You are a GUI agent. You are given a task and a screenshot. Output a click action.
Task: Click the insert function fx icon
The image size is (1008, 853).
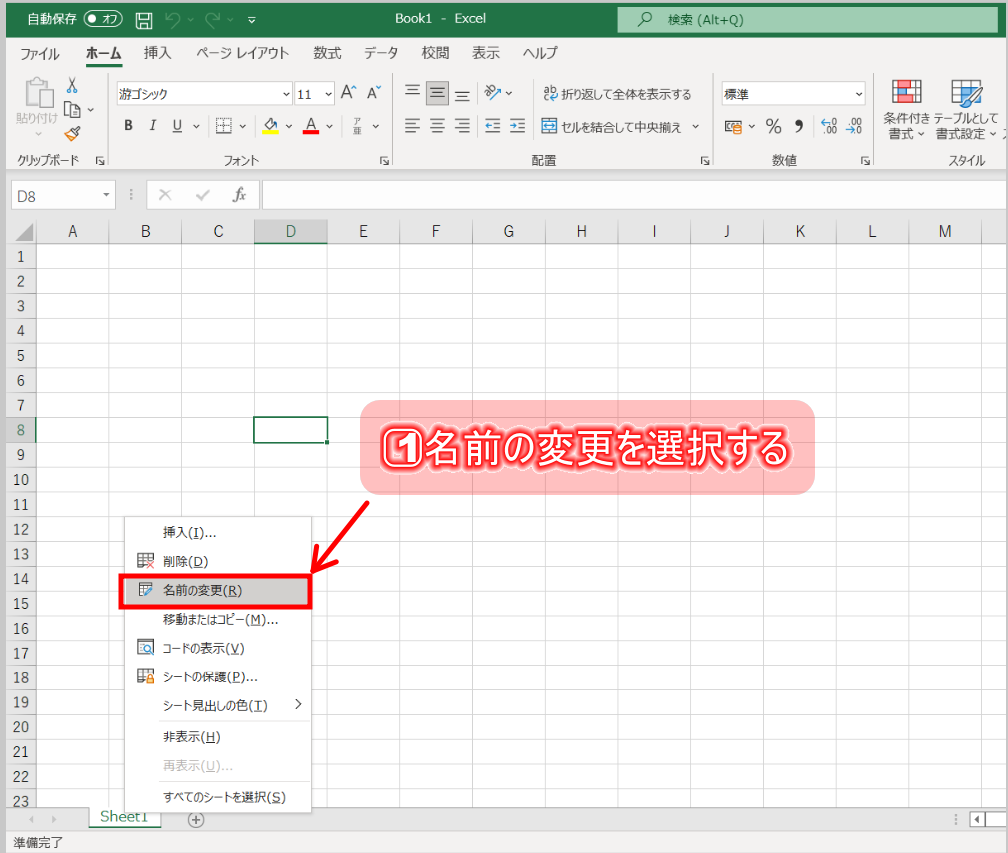(239, 195)
